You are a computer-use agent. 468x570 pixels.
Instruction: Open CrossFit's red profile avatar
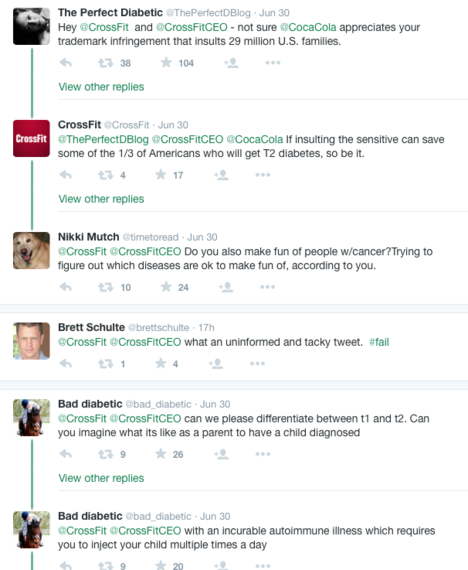click(x=31, y=139)
